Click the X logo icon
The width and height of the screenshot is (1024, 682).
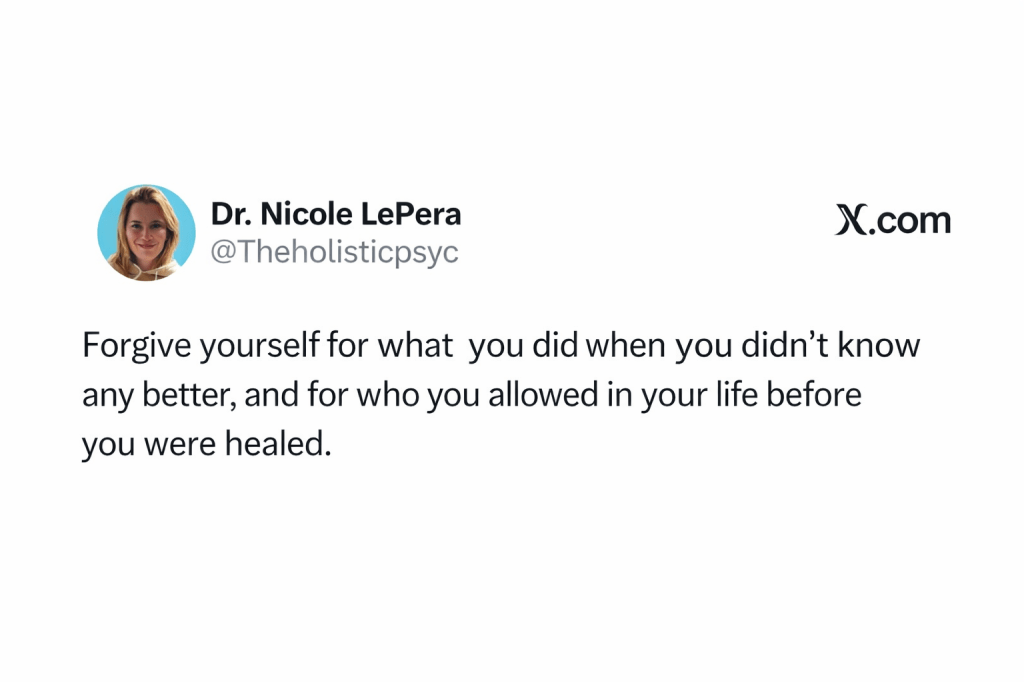point(850,220)
